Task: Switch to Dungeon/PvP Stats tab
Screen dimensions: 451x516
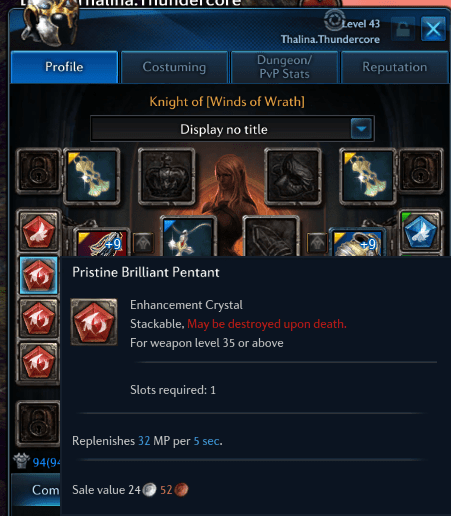Action: (284, 67)
